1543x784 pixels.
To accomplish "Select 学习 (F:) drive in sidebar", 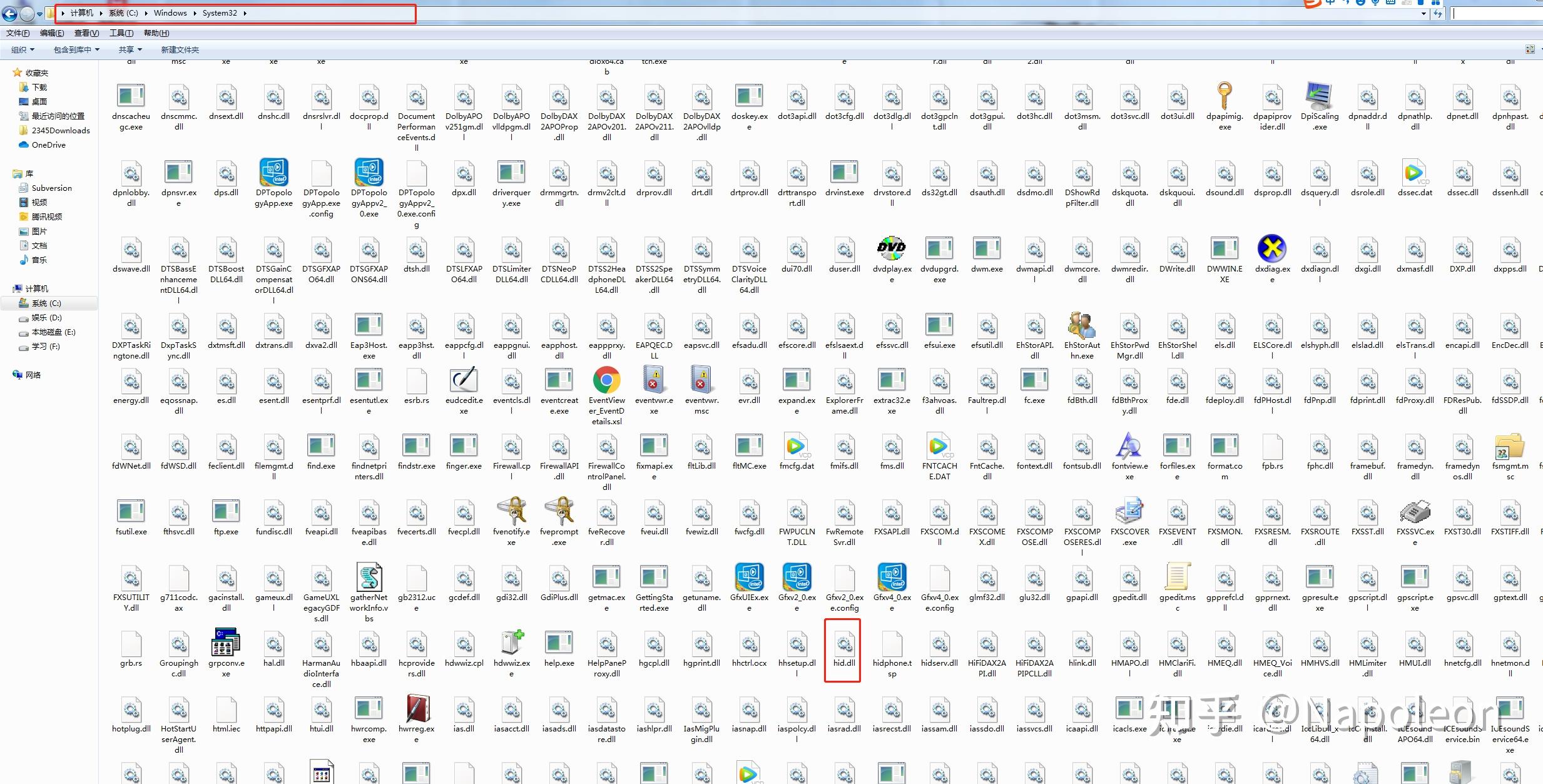I will tap(46, 347).
